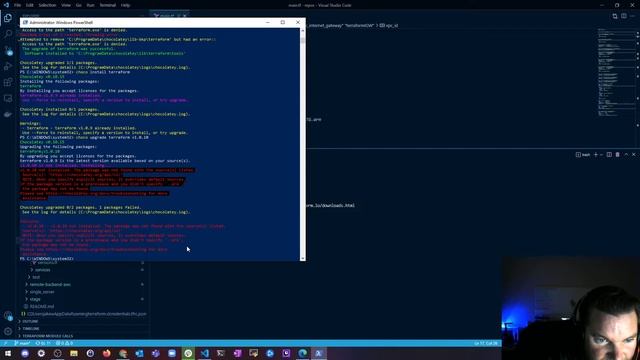Expand the single_server folder
This screenshot has height=360, width=640.
click(42, 292)
